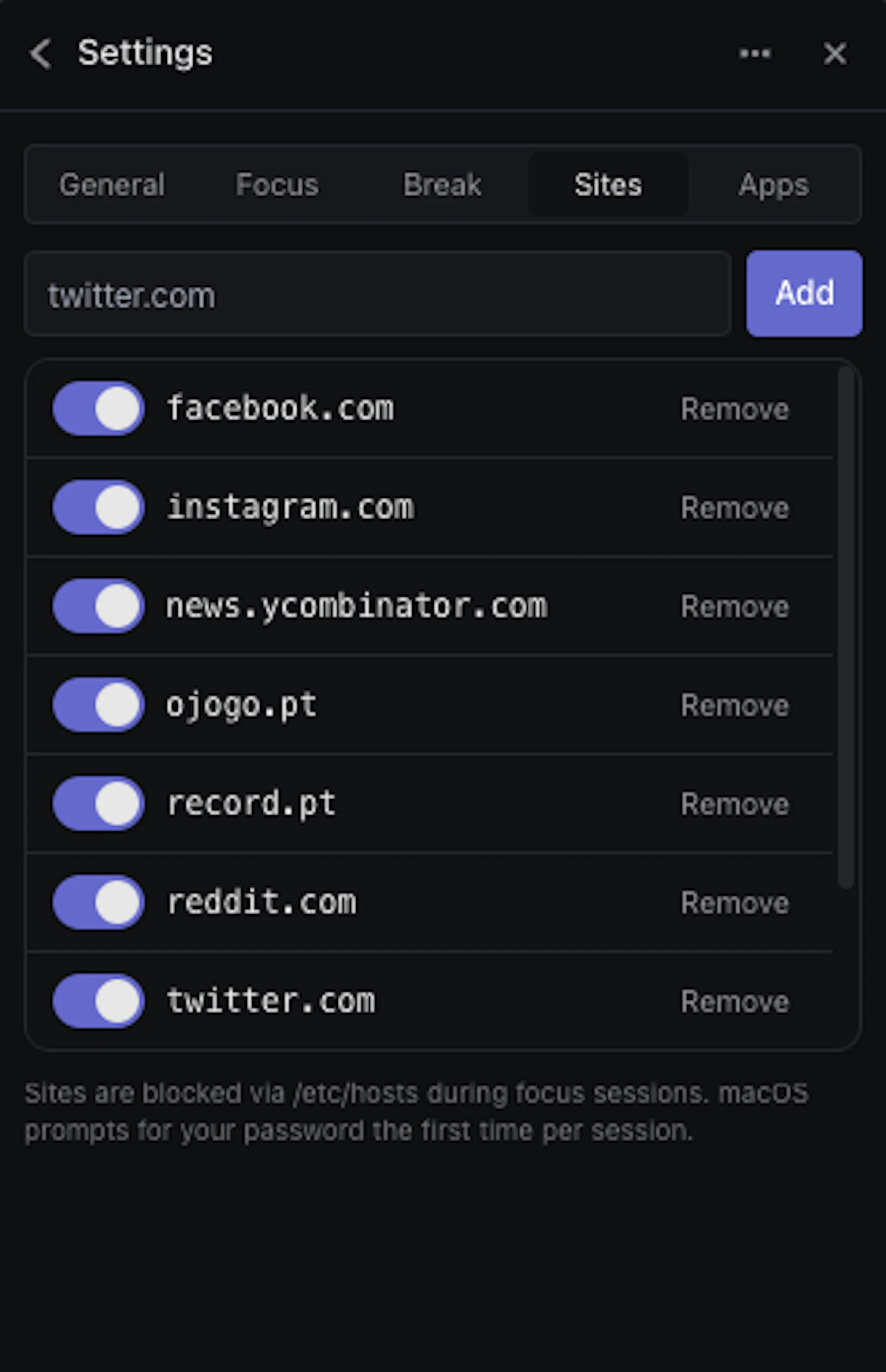The height and width of the screenshot is (1372, 886).
Task: Click the /etc/hosts blocking note
Action: [x=416, y=1112]
